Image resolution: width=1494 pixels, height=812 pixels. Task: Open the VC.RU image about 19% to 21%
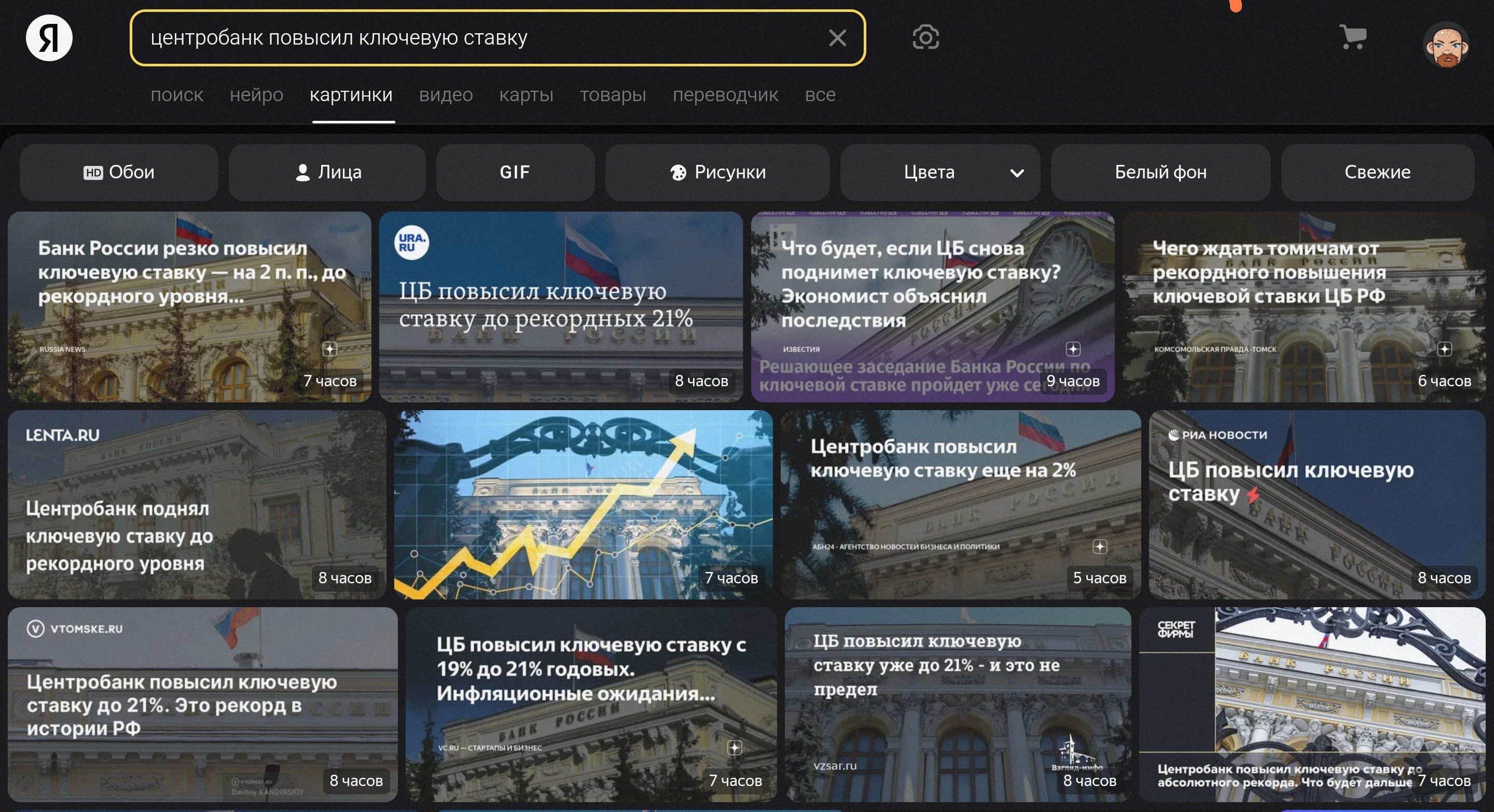[591, 705]
